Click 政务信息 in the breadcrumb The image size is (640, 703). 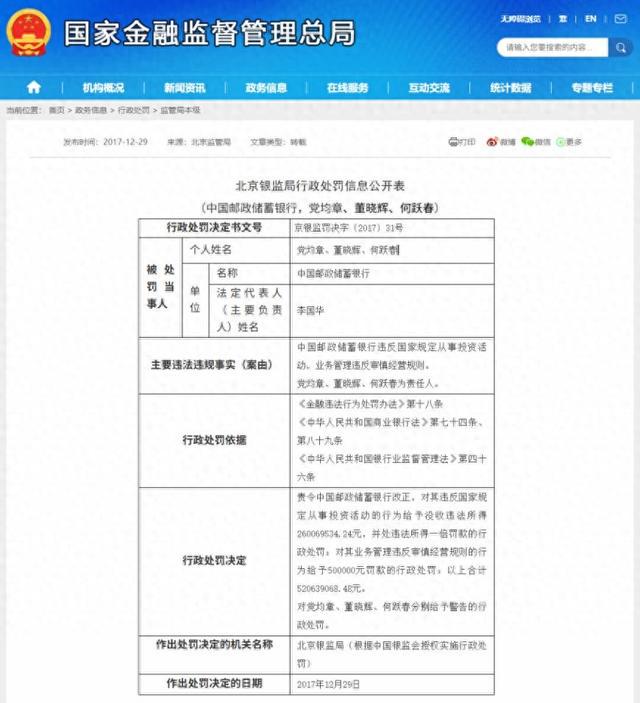pos(91,110)
